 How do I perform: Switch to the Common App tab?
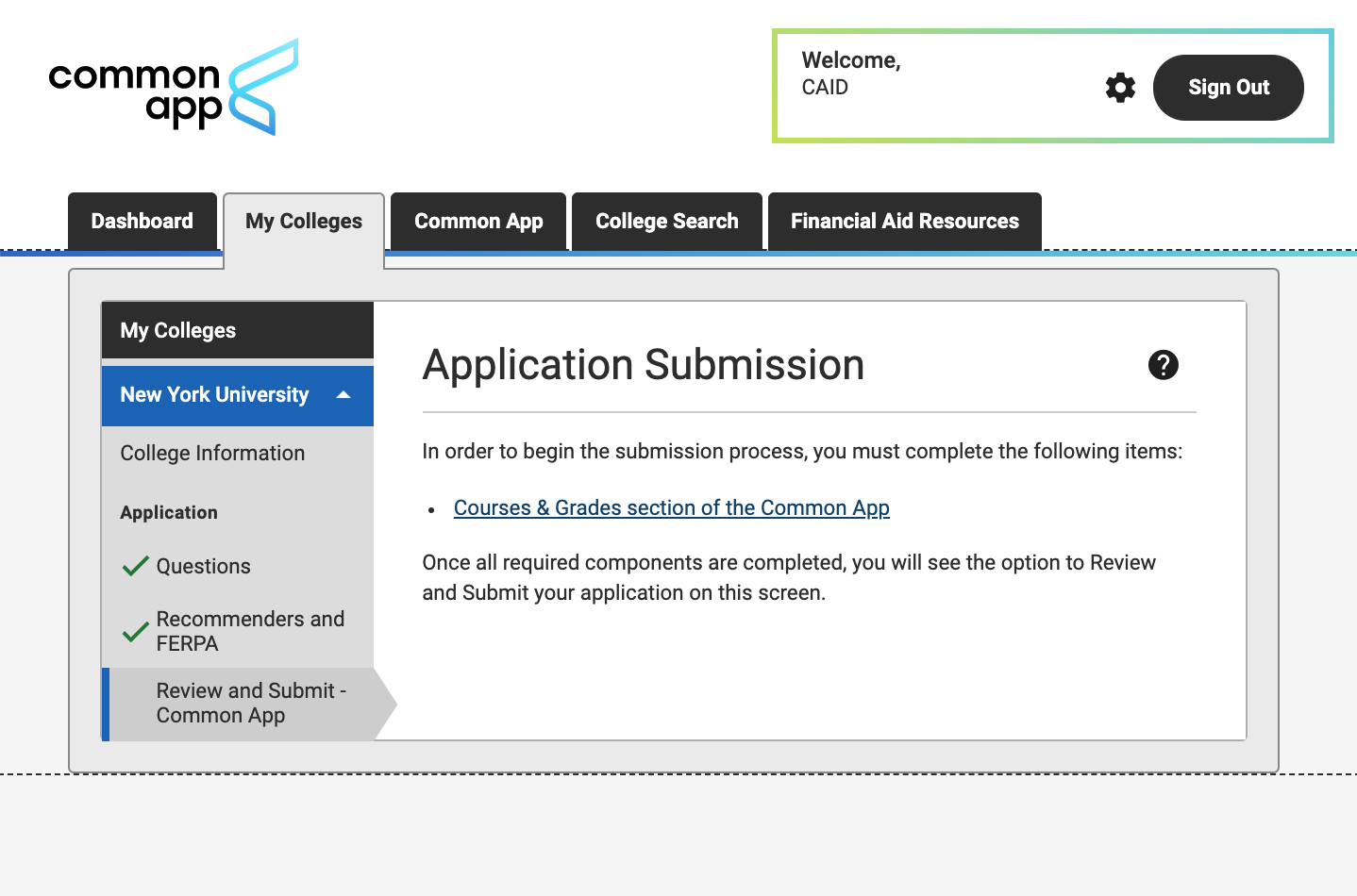(x=477, y=221)
